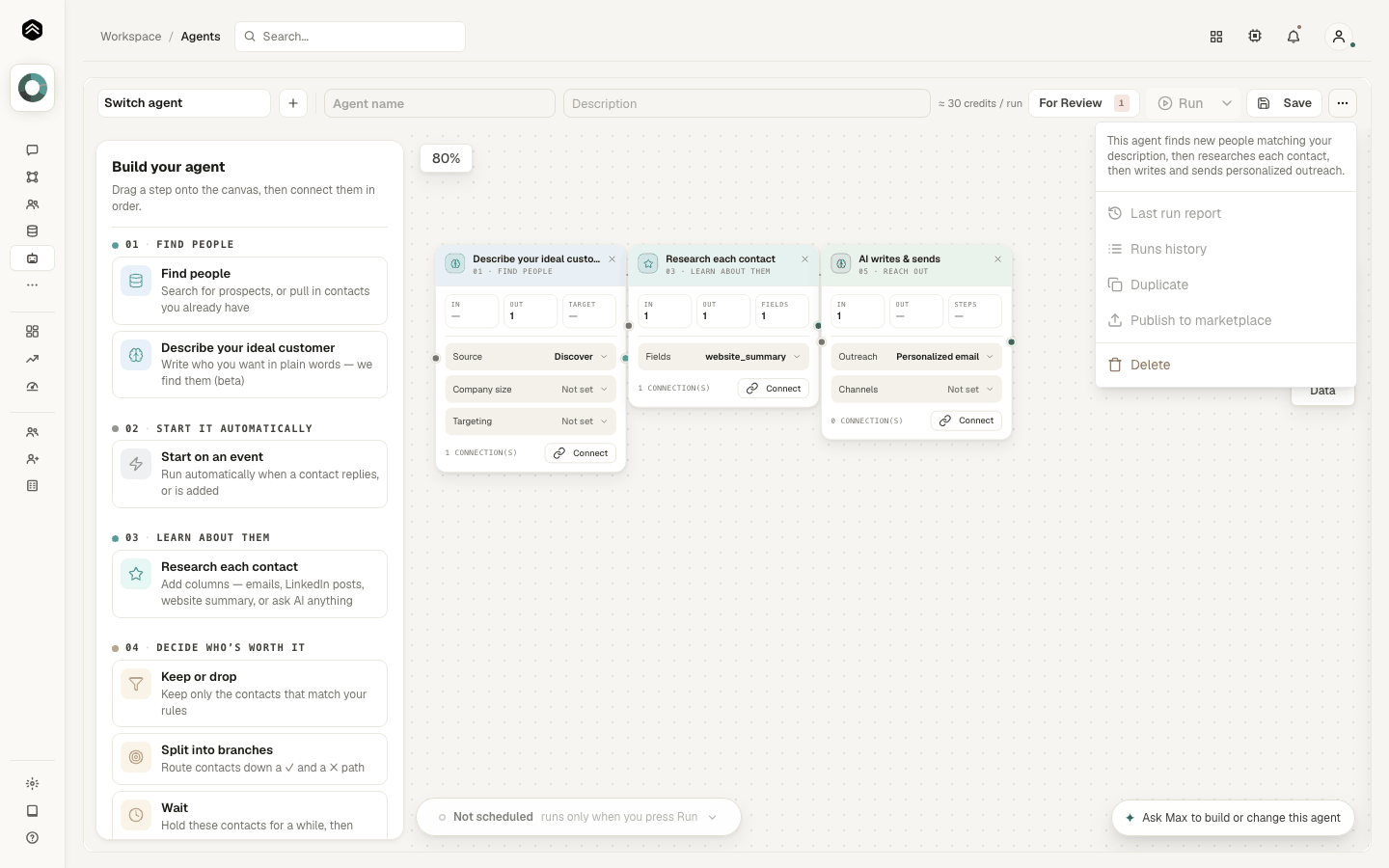Click Connect on the Research each contact node
The image size is (1389, 868).
[x=774, y=389]
